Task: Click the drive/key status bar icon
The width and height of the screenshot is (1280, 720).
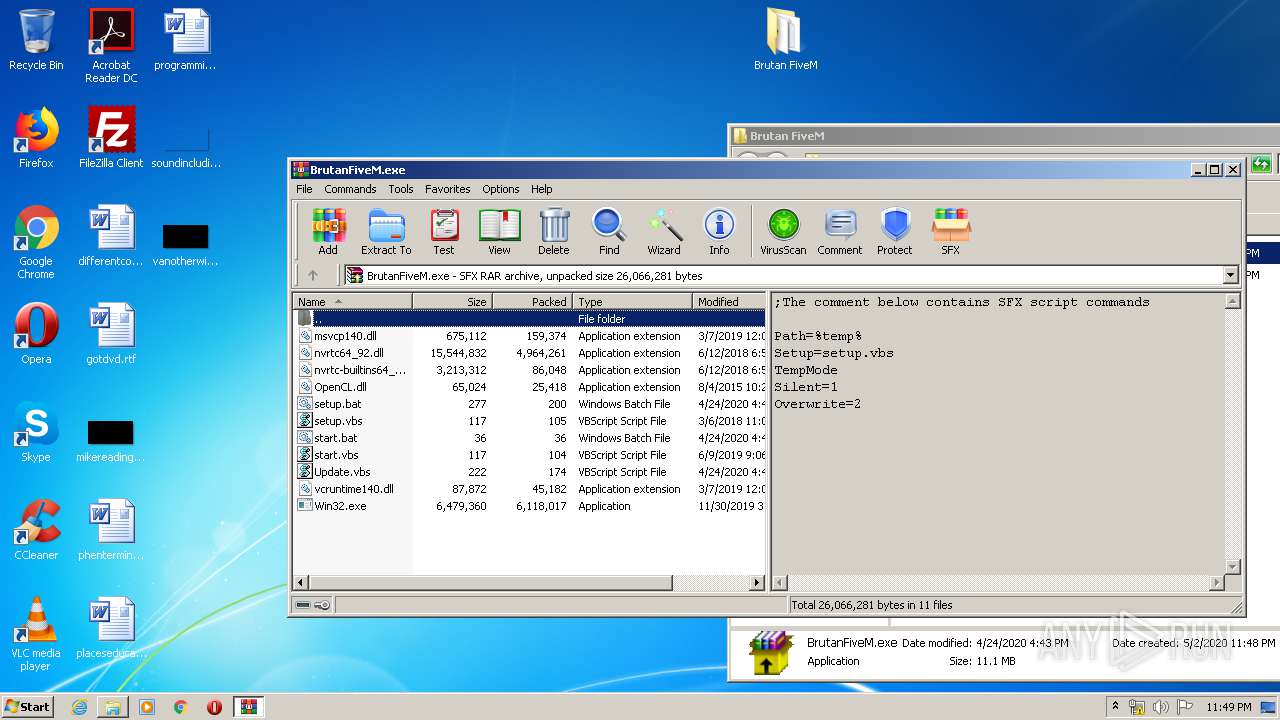Action: tap(313, 605)
